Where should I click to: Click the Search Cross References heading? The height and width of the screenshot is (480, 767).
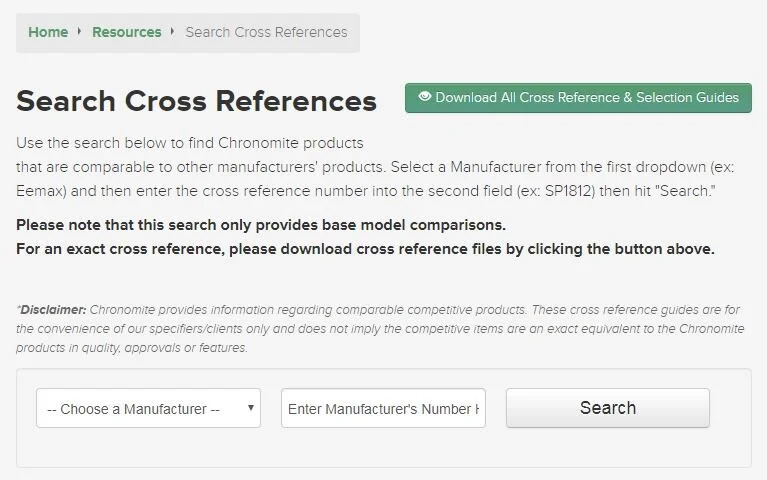[196, 101]
